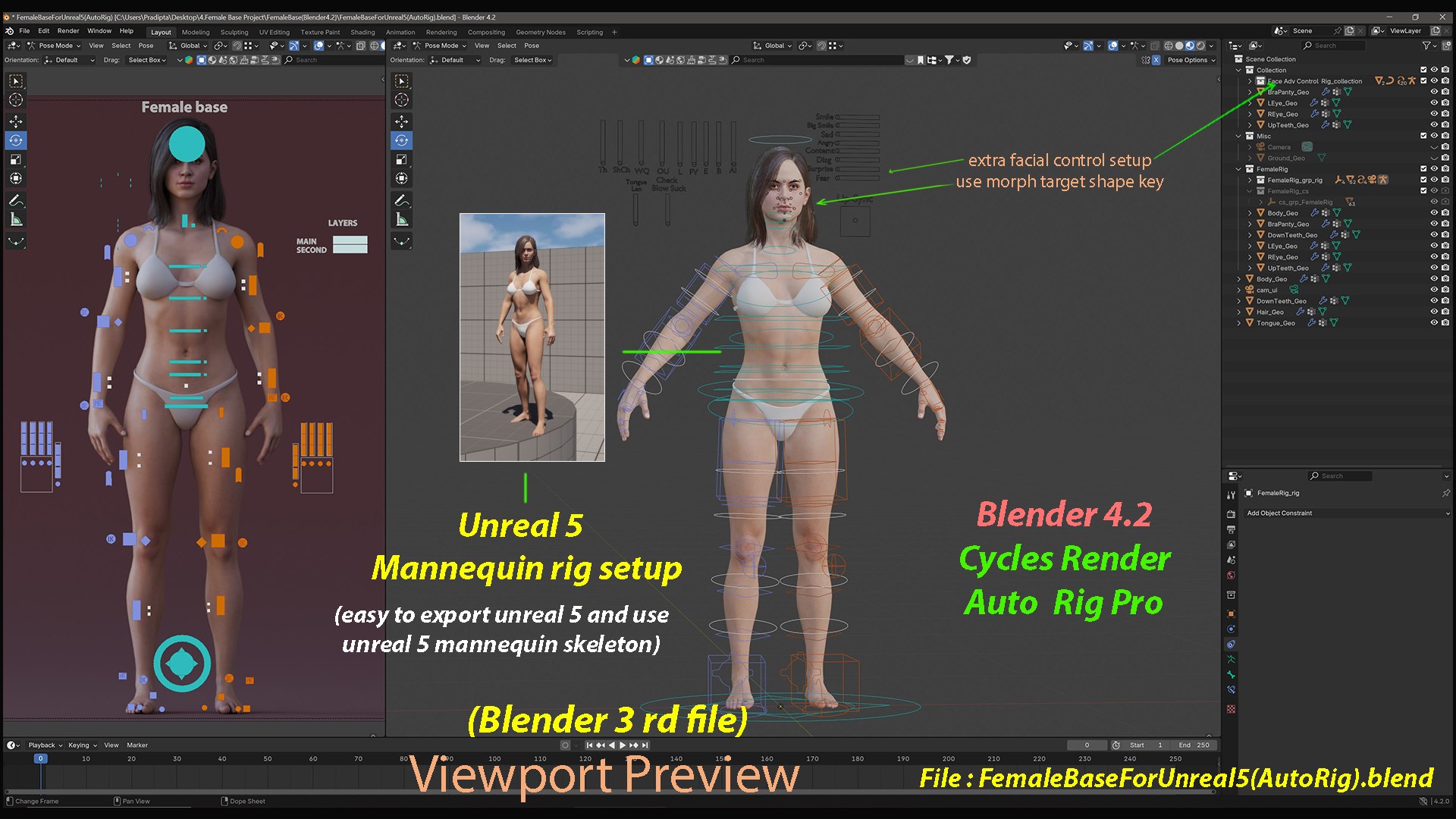The height and width of the screenshot is (819, 1456).
Task: Select the Rotate tool in center viewport
Action: 402,140
